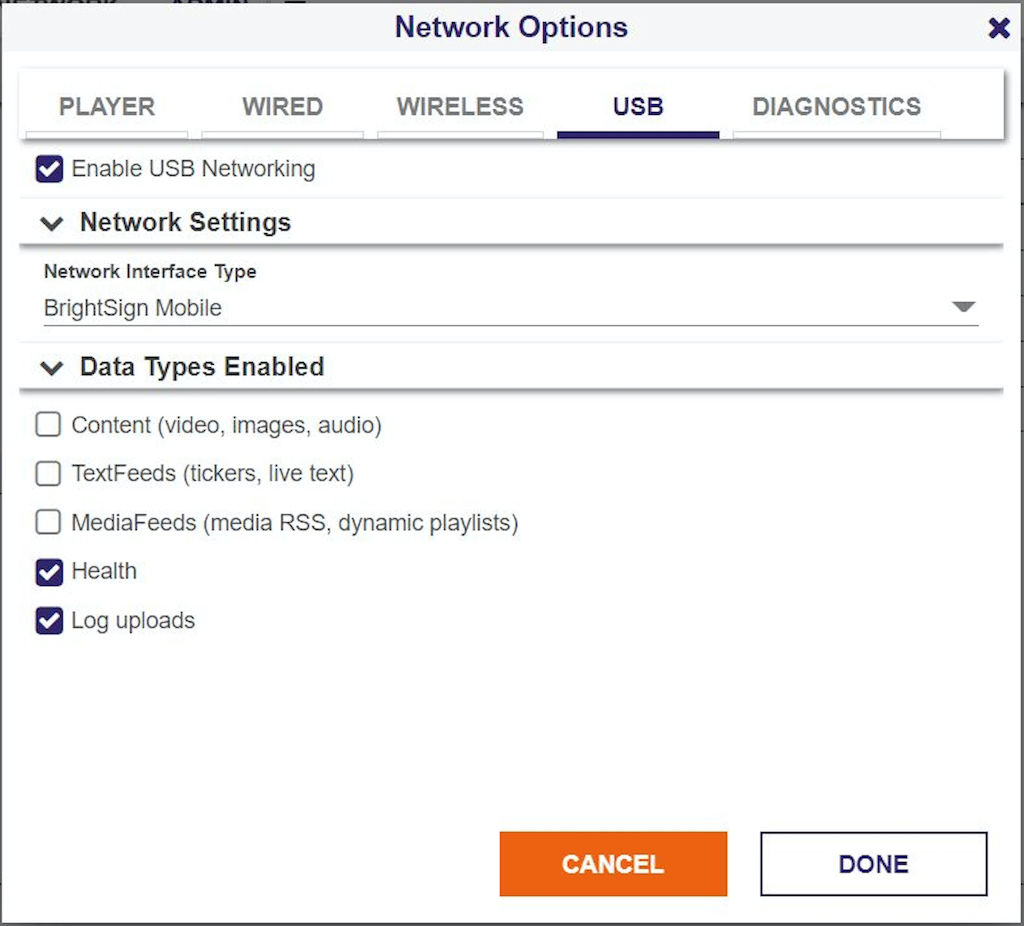
Task: Collapse Network Settings using its chevron icon
Action: (51, 223)
